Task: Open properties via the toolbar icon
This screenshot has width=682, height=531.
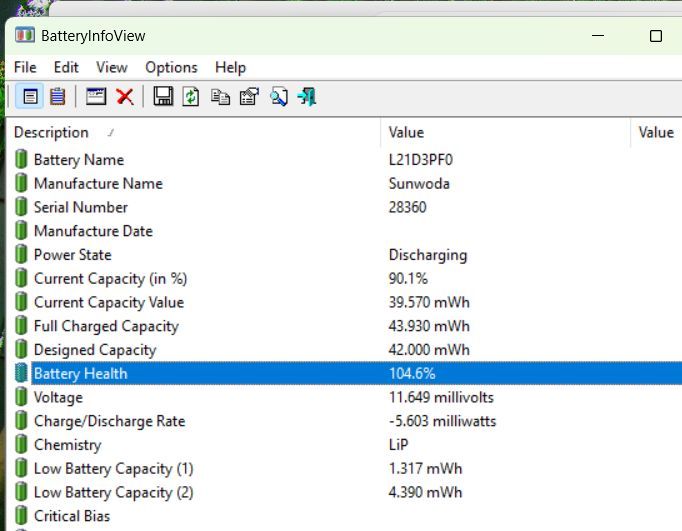Action: (x=249, y=97)
